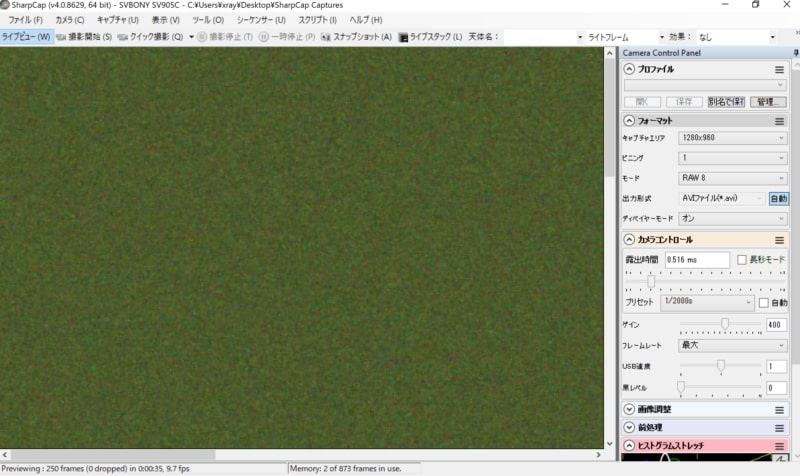Click the 別名で保存 profile button
This screenshot has width=800, height=476.
coord(725,102)
